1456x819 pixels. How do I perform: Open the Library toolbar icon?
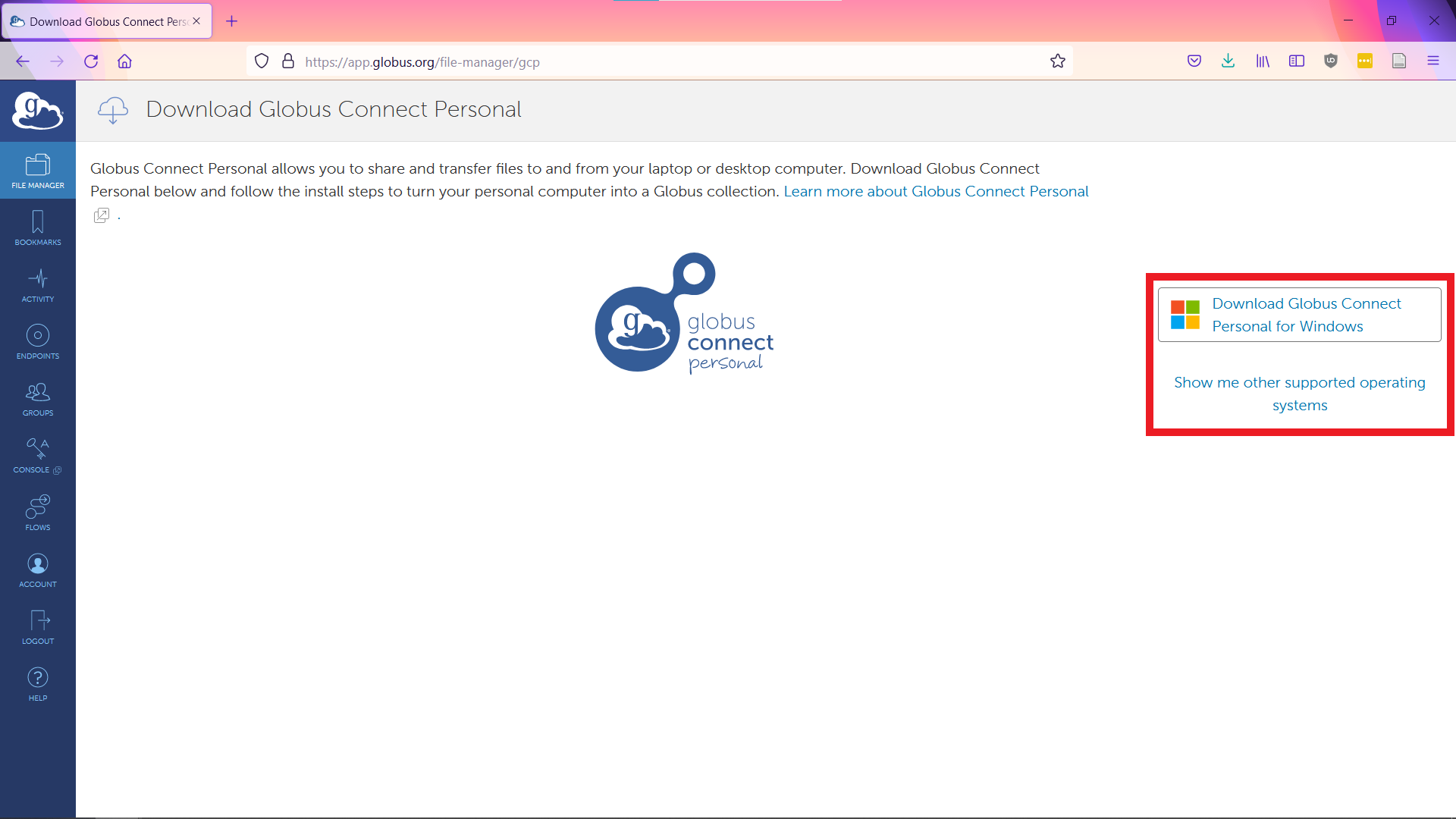click(1263, 61)
